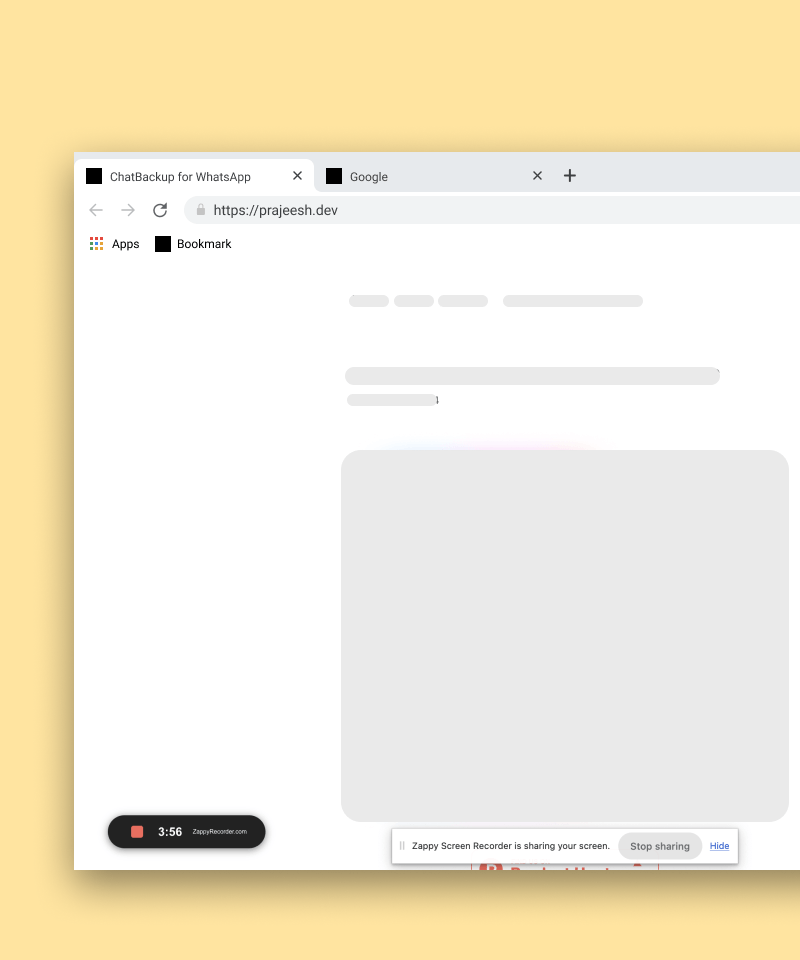Select the ChatBackup for WhatsApp tab

180,177
